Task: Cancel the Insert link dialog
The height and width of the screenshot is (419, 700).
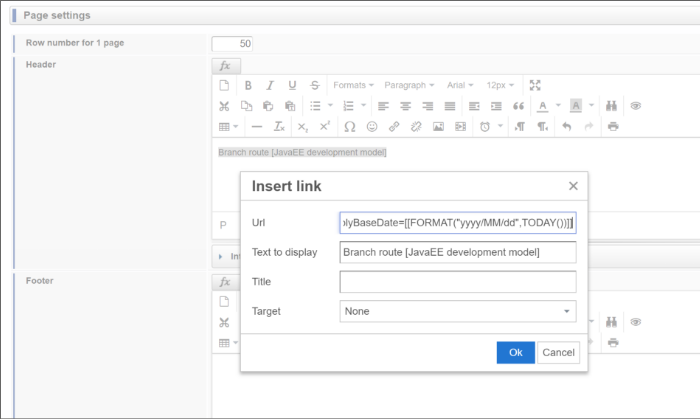Action: (x=558, y=352)
